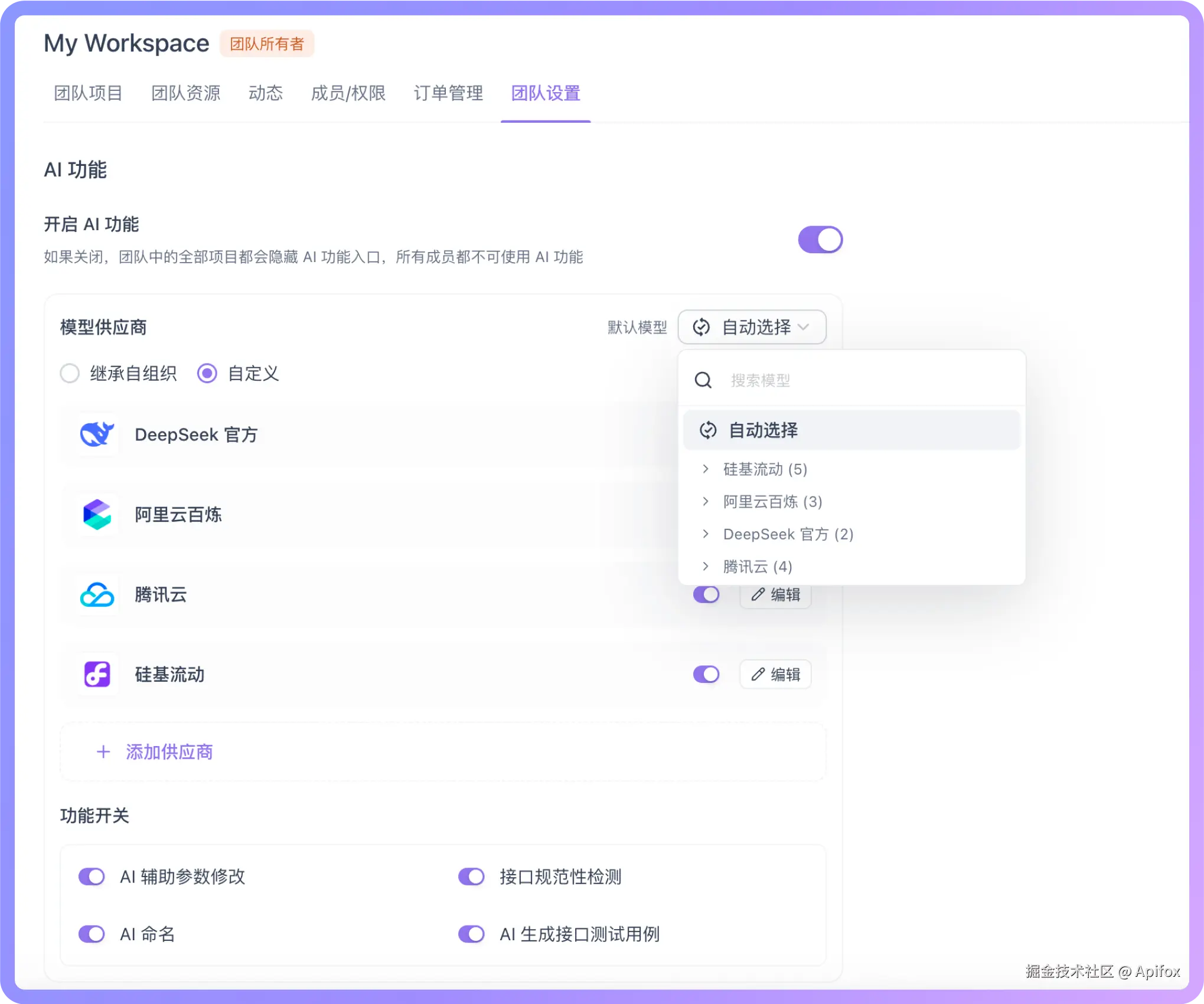1204x1004 pixels.
Task: Click the auto-select icon in 自动选择 list option
Action: pos(708,430)
